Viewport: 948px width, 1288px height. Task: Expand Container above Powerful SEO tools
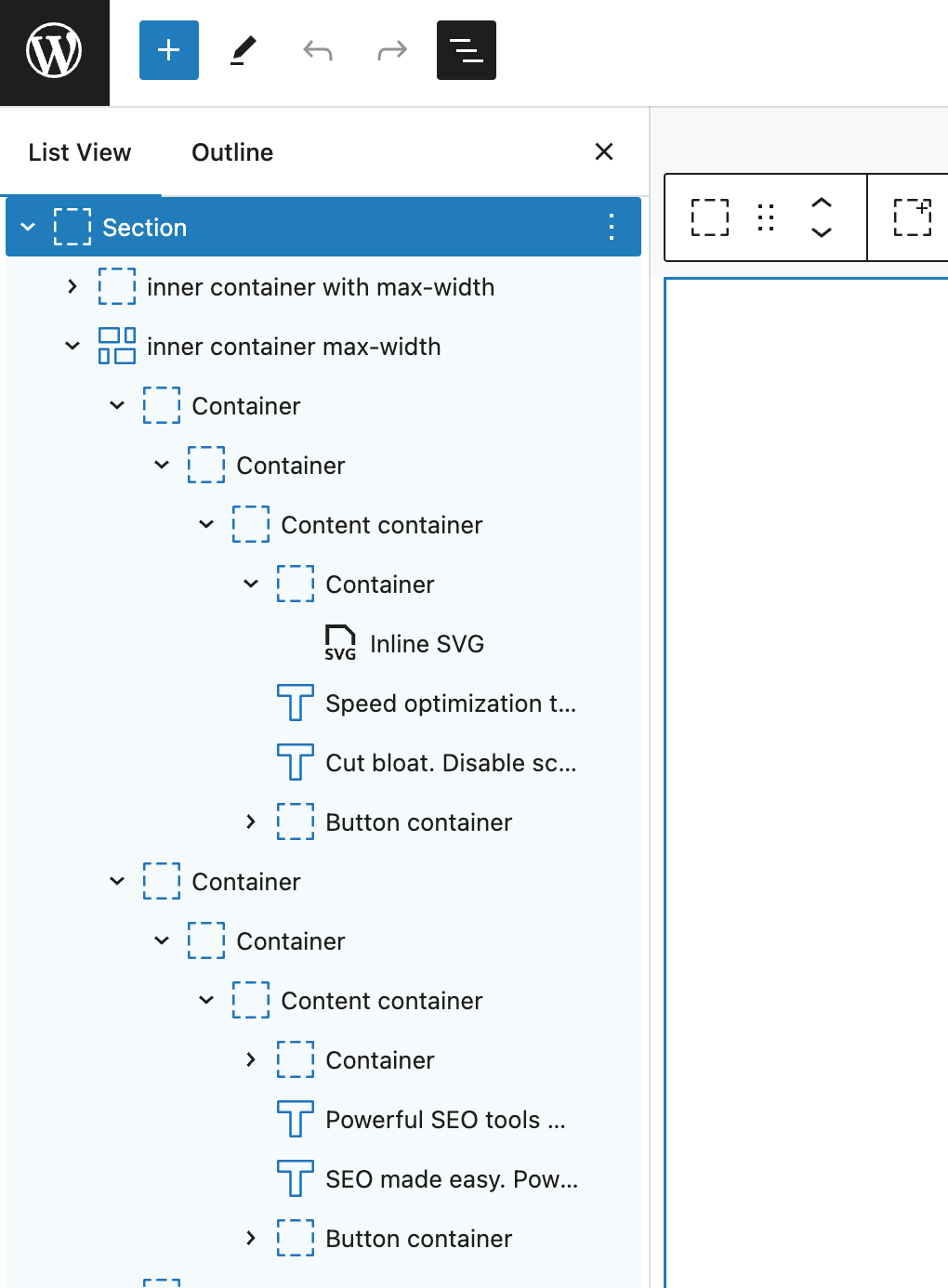click(251, 1059)
